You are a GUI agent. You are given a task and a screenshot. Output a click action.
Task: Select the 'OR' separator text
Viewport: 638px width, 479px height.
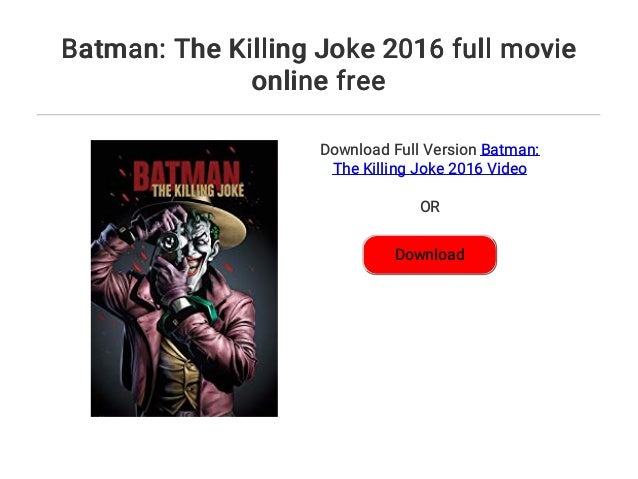(430, 207)
